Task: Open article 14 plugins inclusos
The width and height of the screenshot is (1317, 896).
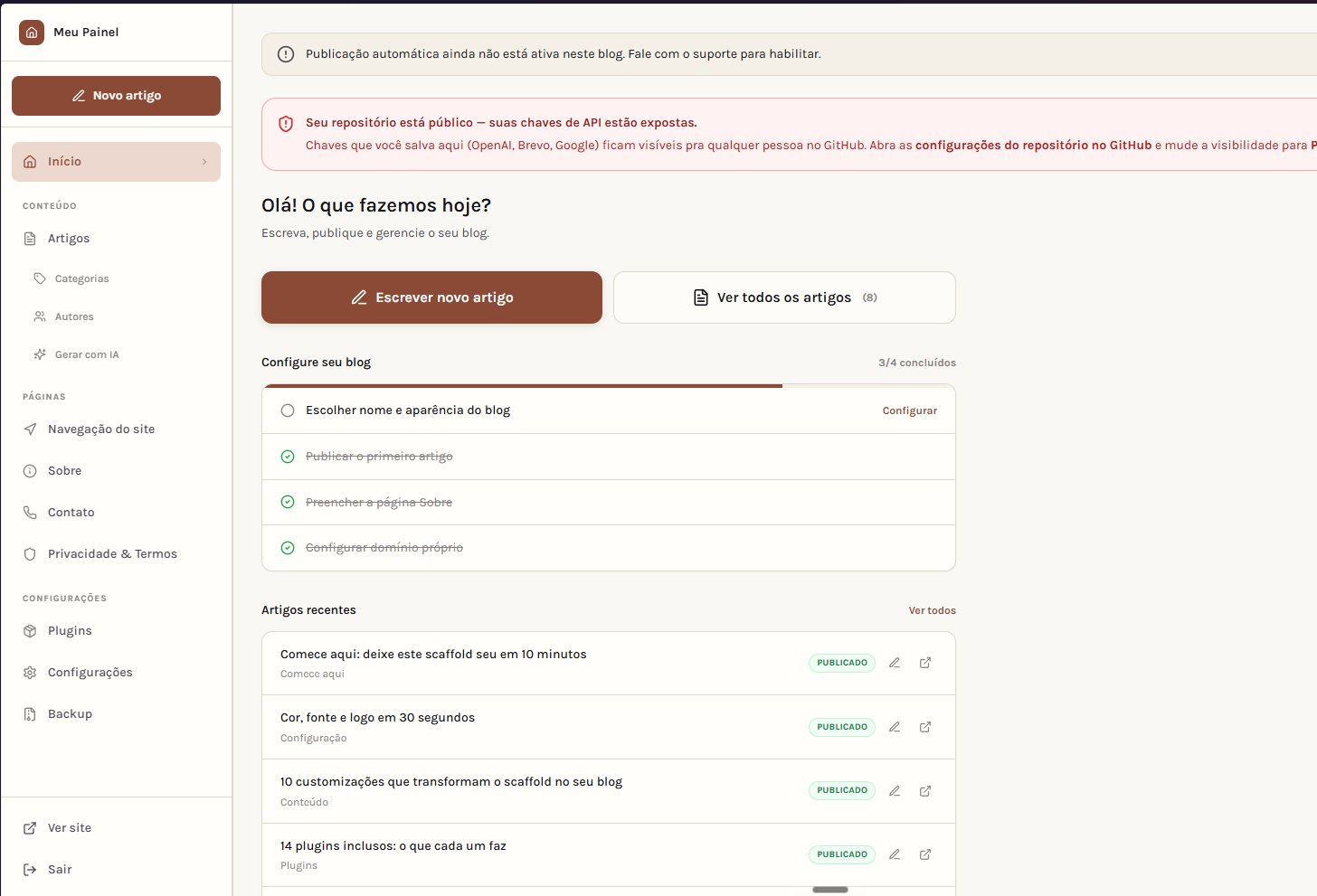Action: pos(393,846)
